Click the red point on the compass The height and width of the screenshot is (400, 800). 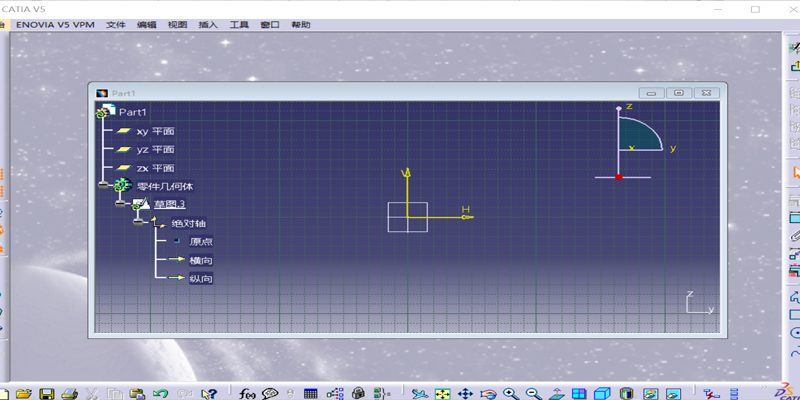619,177
